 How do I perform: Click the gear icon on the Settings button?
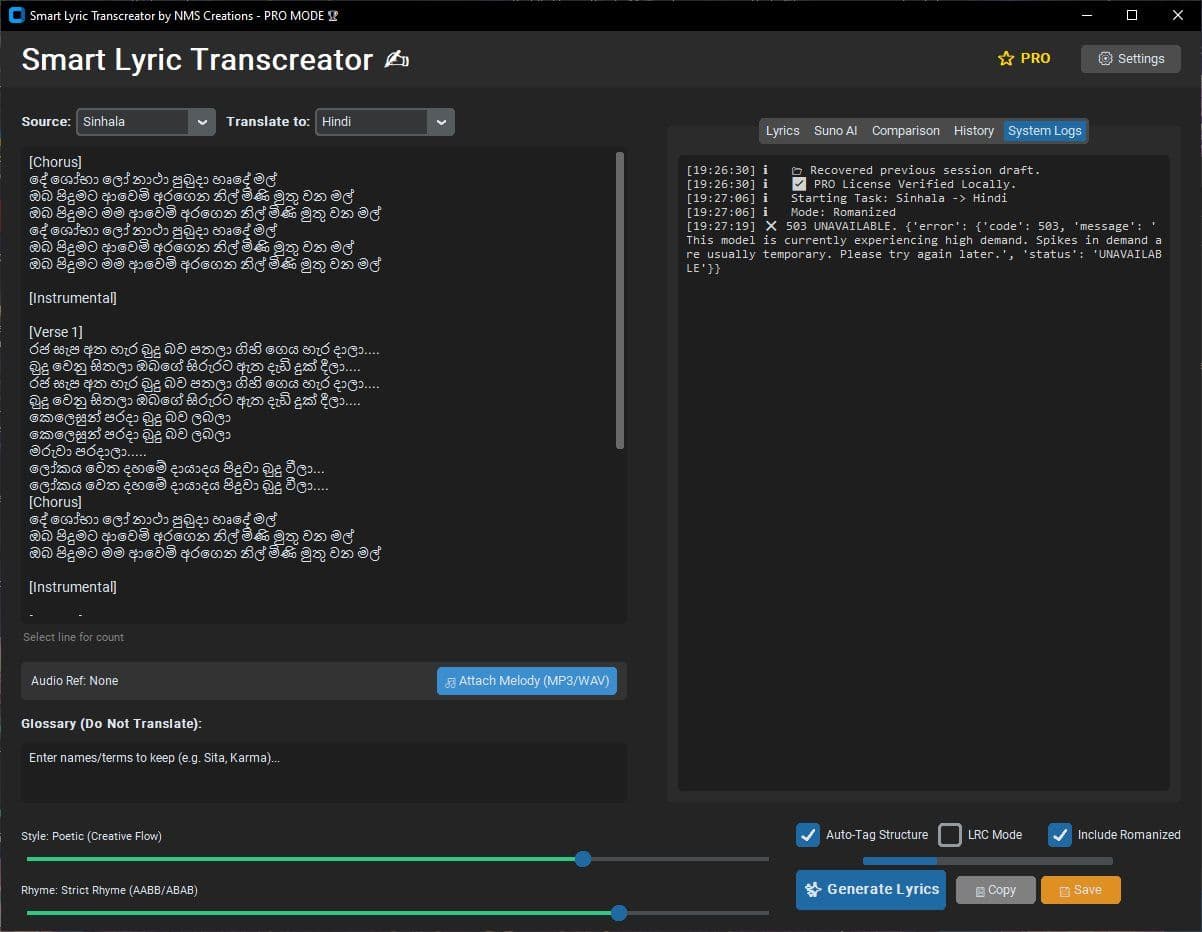pyautogui.click(x=1105, y=59)
